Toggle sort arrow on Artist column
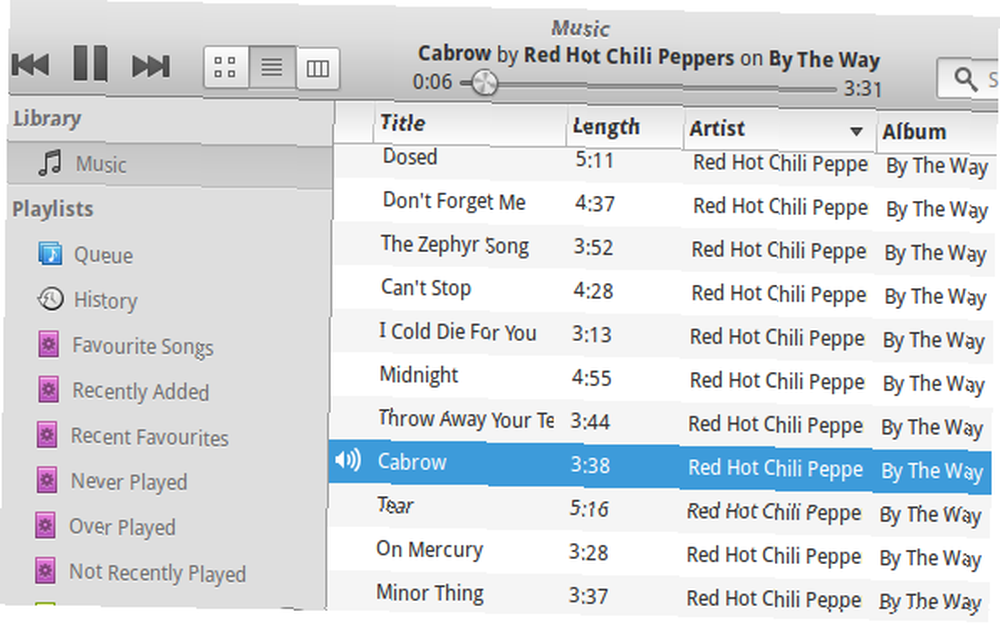The height and width of the screenshot is (624, 1000). [x=856, y=131]
